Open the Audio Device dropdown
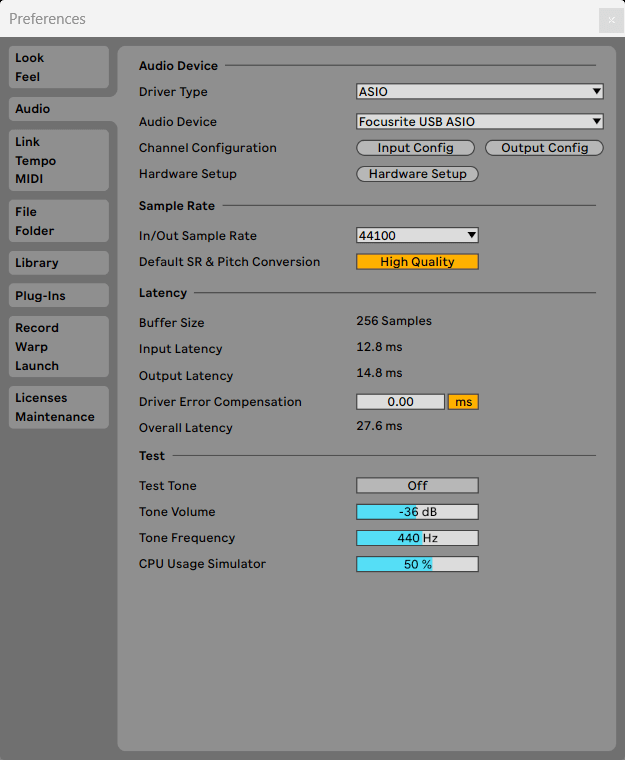The image size is (625, 760). (x=480, y=122)
